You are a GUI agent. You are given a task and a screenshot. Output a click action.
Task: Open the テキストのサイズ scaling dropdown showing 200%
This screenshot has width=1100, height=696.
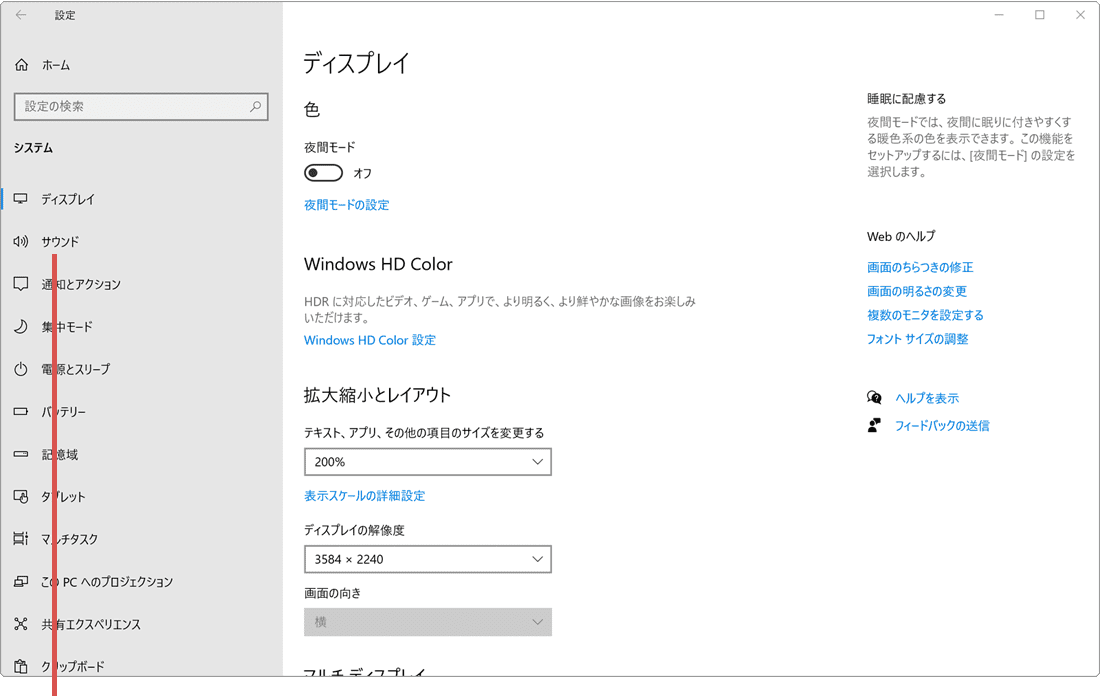[428, 461]
